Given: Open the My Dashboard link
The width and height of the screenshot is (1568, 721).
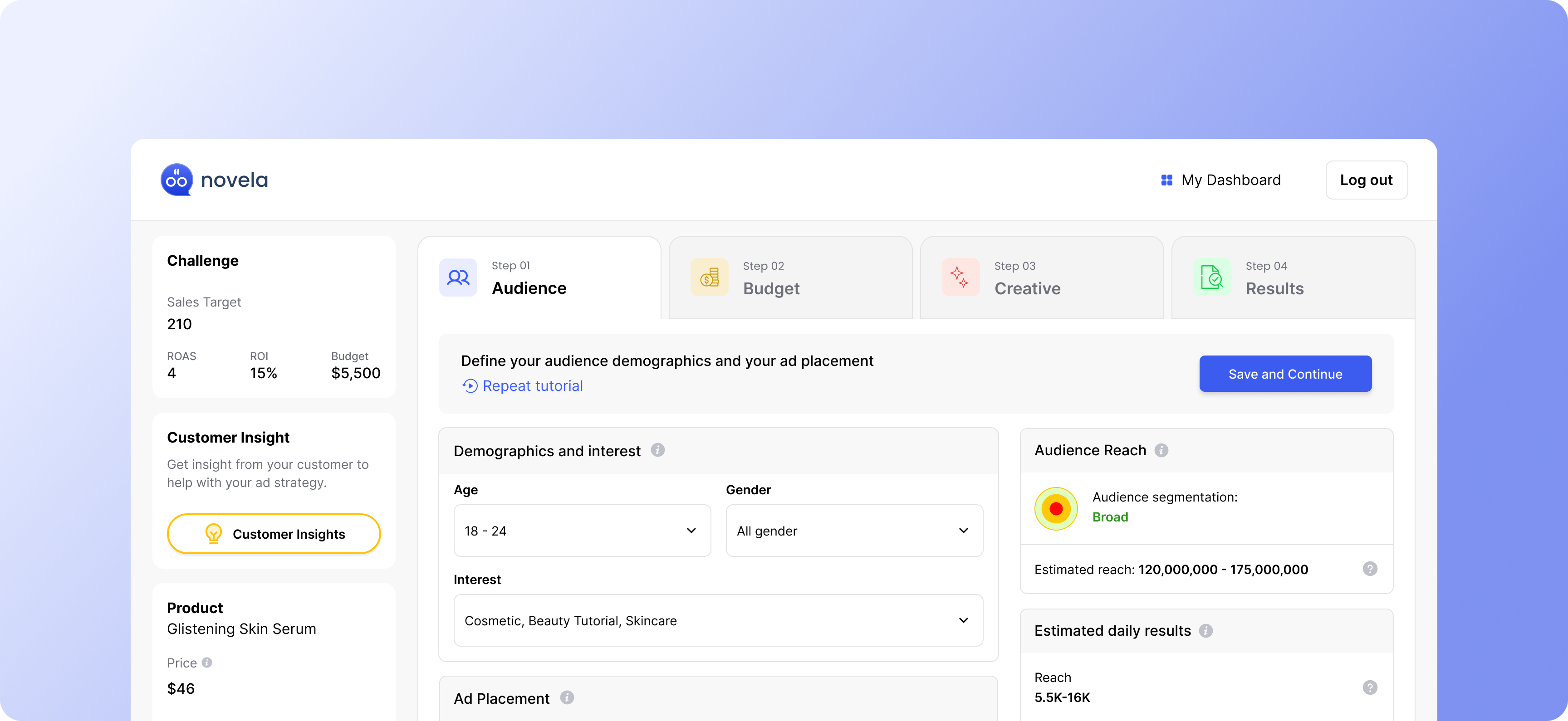Looking at the screenshot, I should [1220, 180].
